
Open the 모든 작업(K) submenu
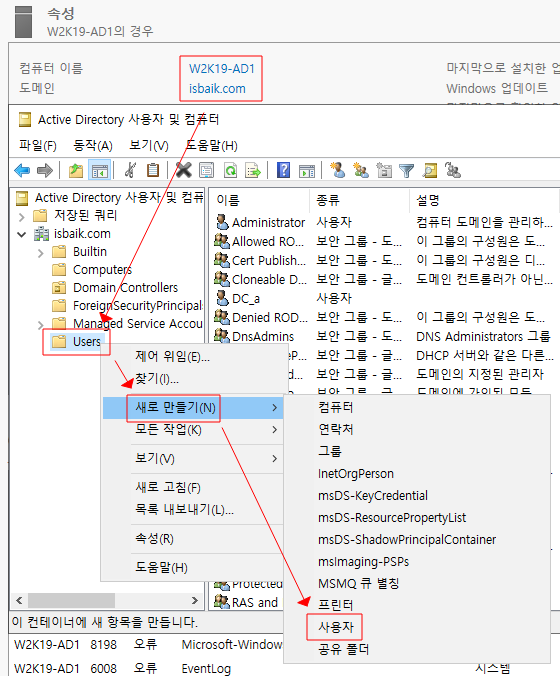click(193, 429)
